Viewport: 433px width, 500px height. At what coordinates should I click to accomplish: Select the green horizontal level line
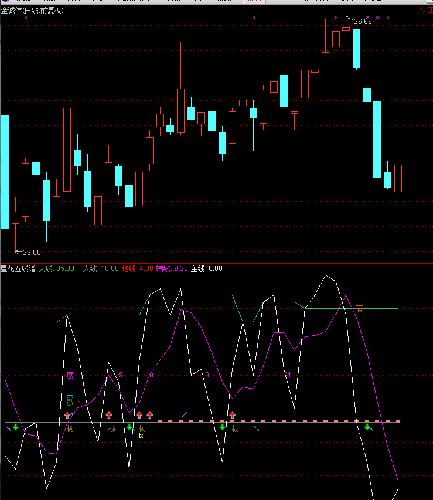[351, 309]
